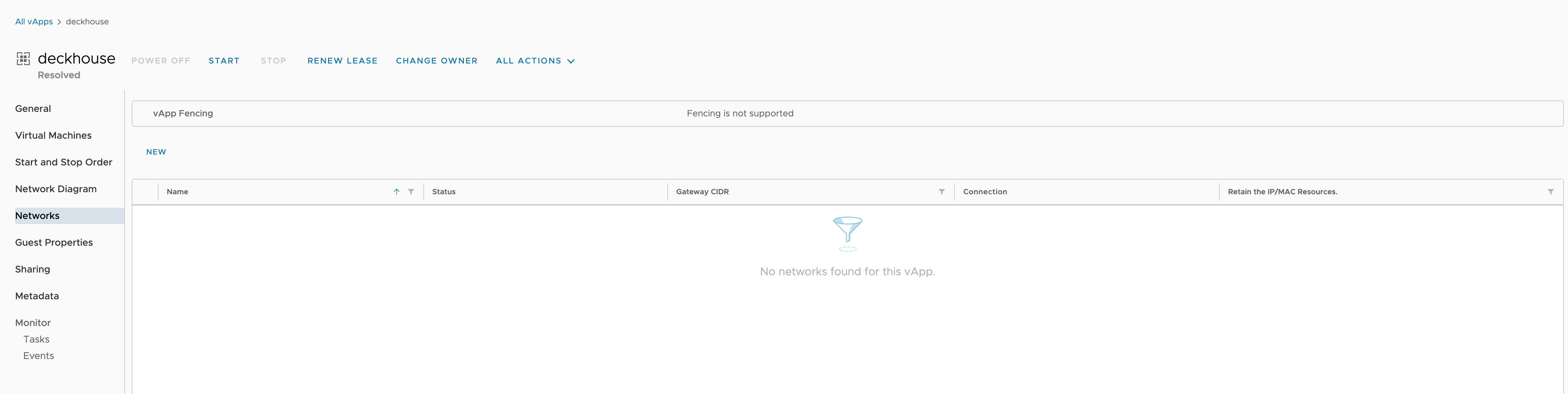Viewport: 1568px width, 394px height.
Task: Open the filter funnel on the Name column
Action: click(411, 192)
